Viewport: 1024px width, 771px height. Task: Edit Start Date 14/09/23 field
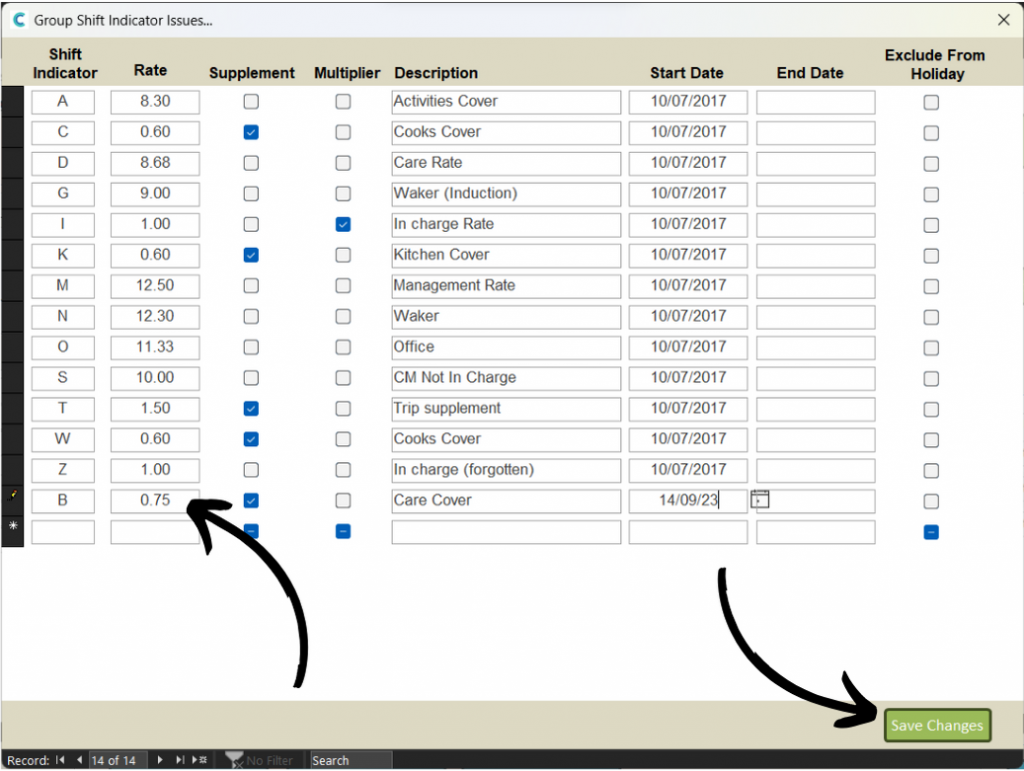click(688, 501)
